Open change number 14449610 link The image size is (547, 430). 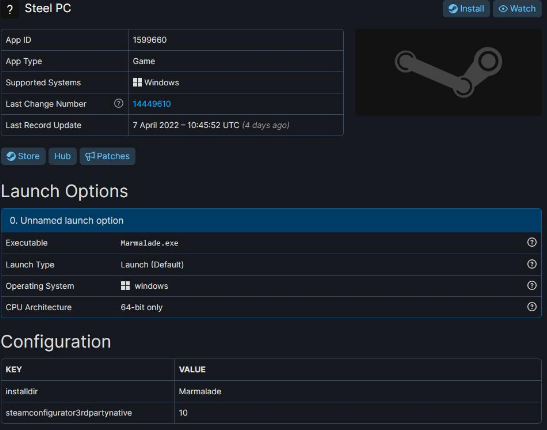(x=152, y=104)
